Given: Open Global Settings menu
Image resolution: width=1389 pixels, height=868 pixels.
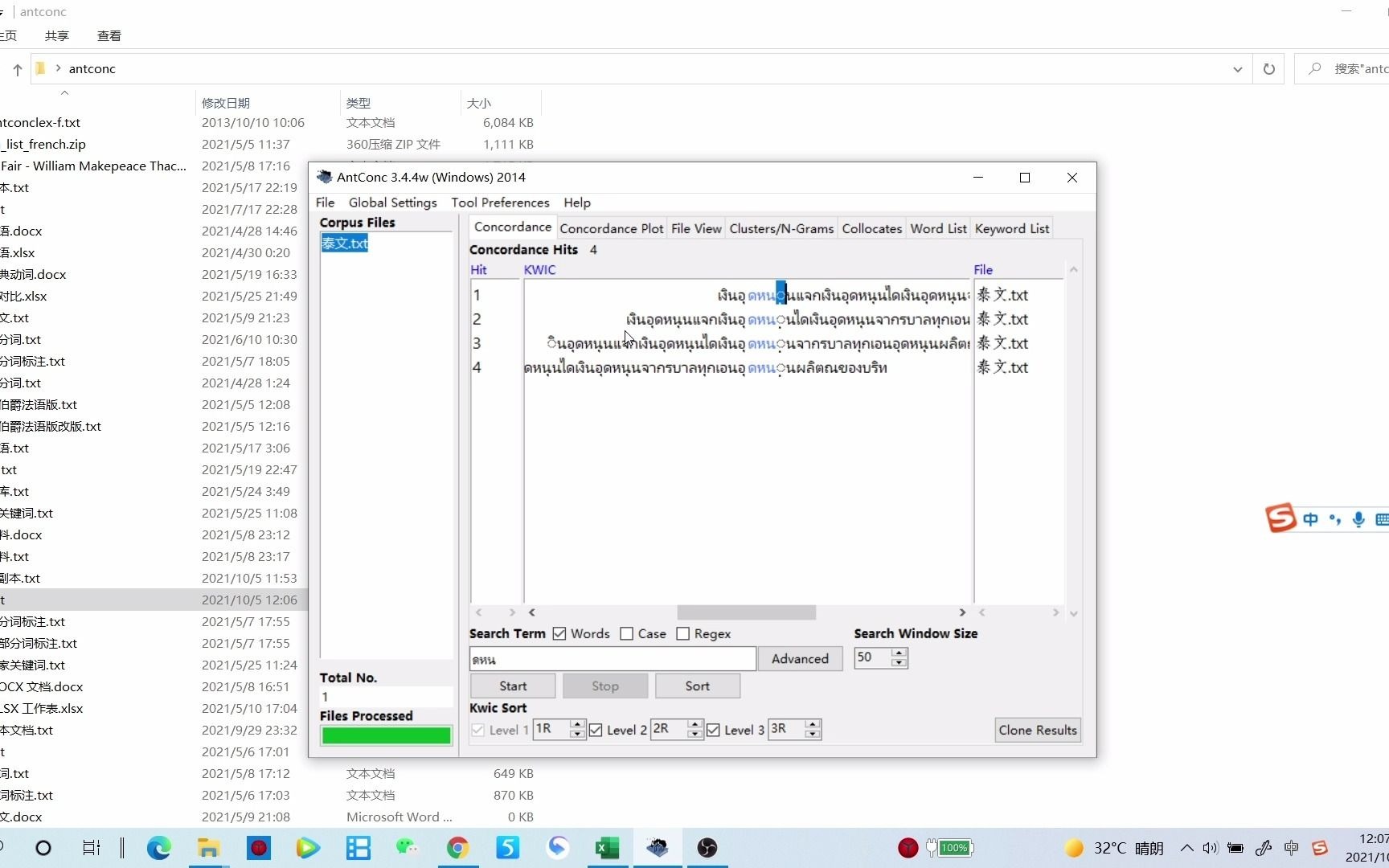Looking at the screenshot, I should coord(392,203).
